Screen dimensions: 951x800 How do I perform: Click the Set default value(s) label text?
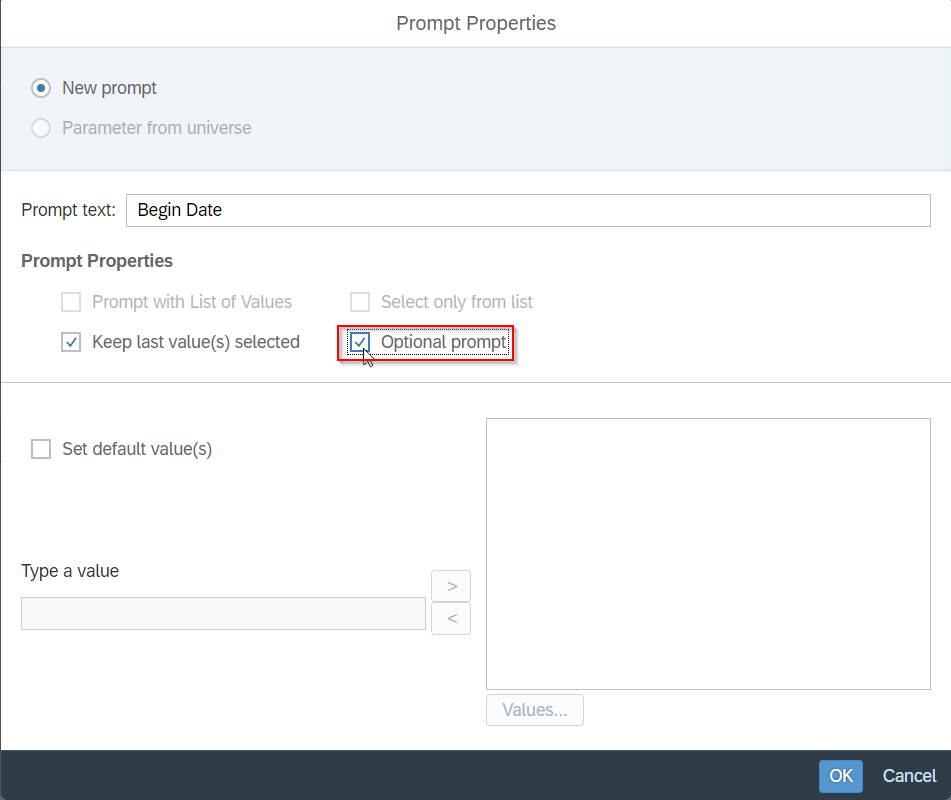(137, 449)
